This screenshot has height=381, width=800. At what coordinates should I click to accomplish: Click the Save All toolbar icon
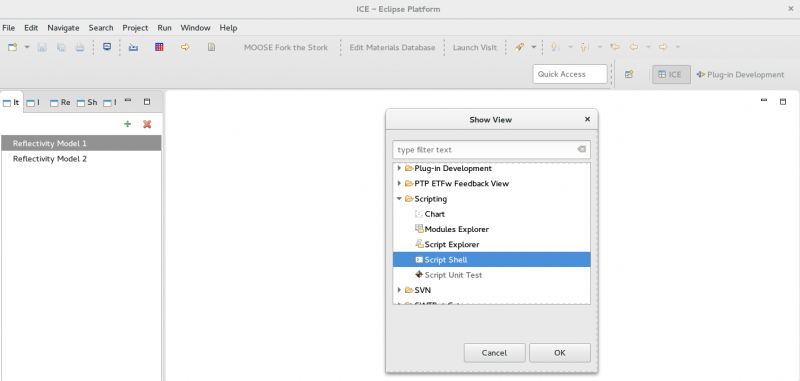pos(61,47)
